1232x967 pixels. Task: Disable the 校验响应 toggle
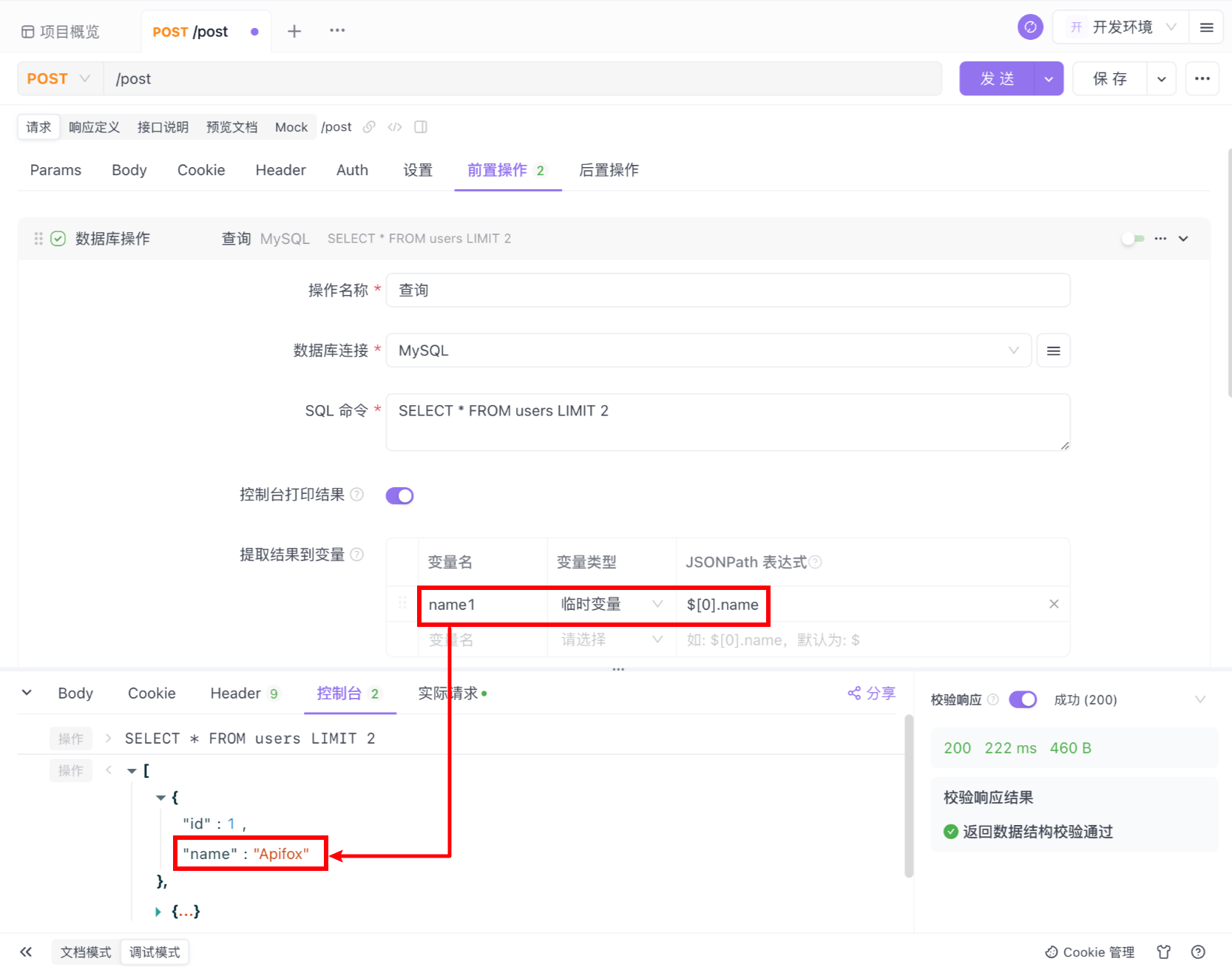coord(1023,699)
